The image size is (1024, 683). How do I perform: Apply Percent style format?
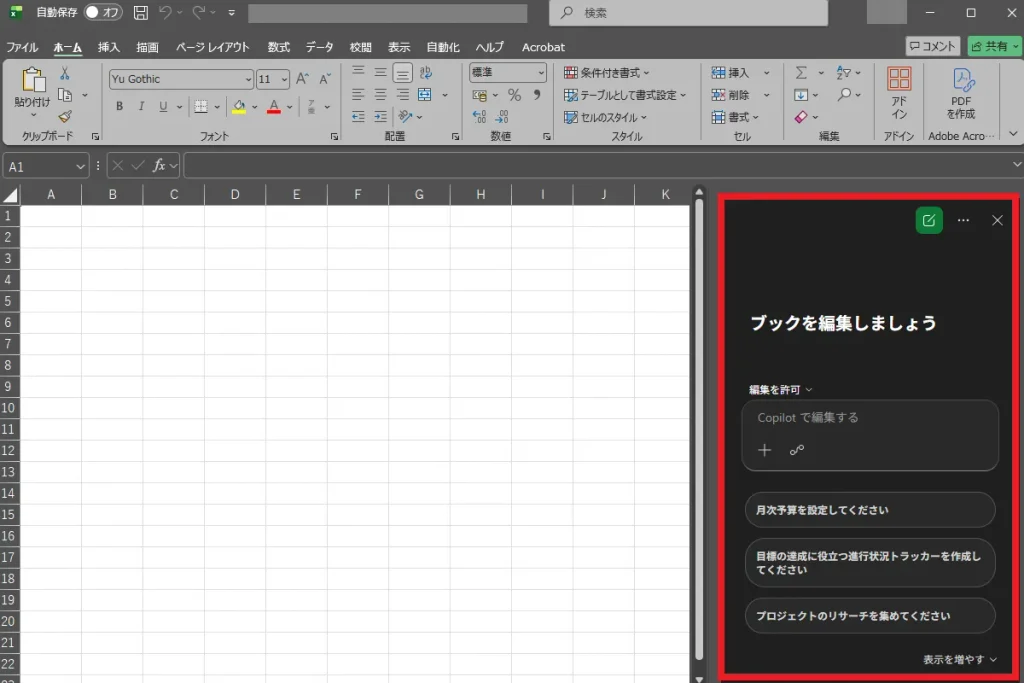(515, 95)
